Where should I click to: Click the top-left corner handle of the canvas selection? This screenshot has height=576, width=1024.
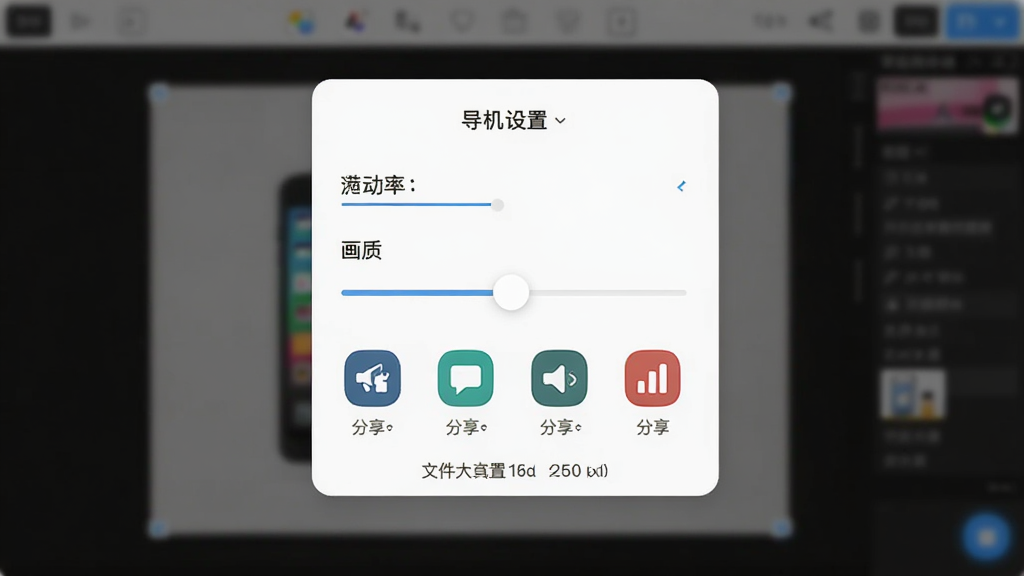(158, 93)
